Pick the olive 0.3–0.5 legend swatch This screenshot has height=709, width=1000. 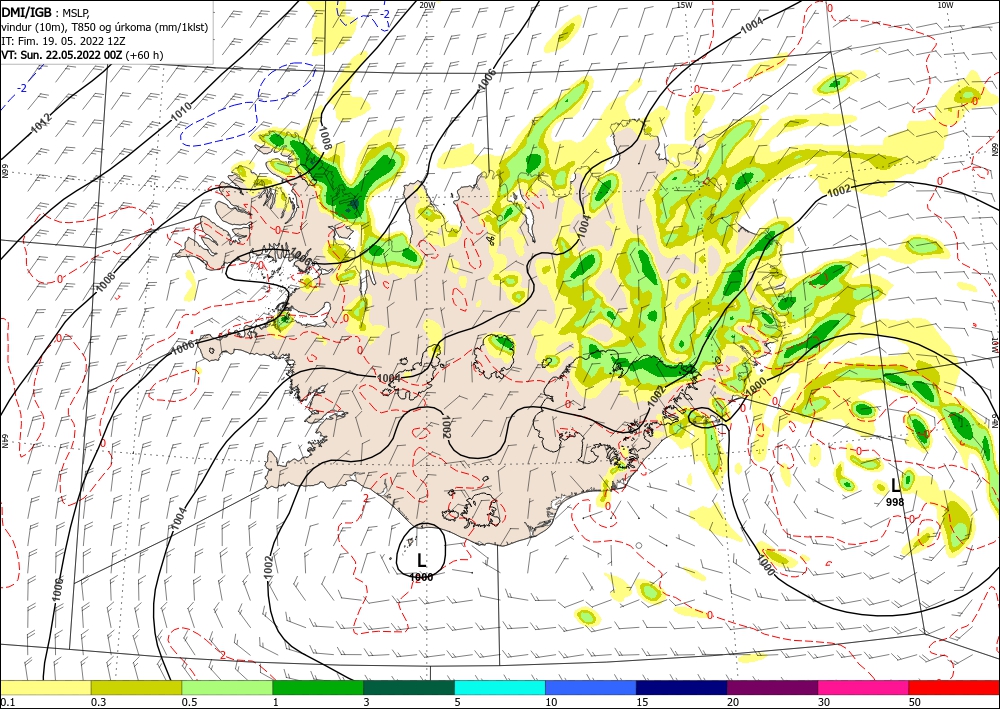pyautogui.click(x=136, y=687)
